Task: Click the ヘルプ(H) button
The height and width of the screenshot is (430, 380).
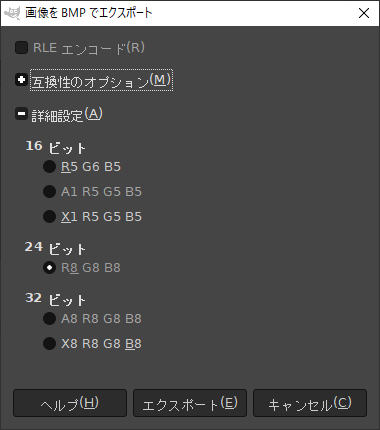Action: click(70, 403)
